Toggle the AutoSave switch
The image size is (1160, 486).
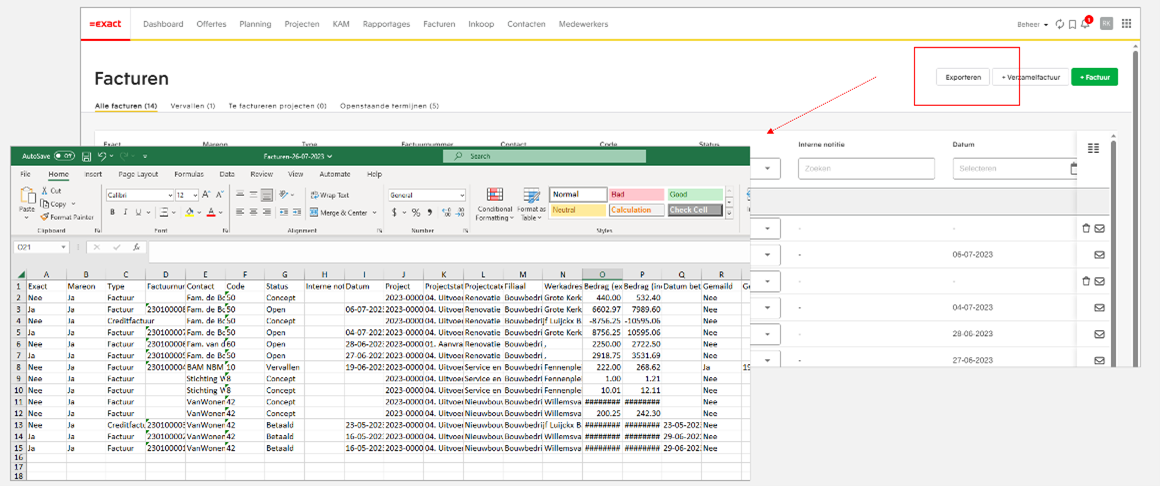click(x=64, y=156)
